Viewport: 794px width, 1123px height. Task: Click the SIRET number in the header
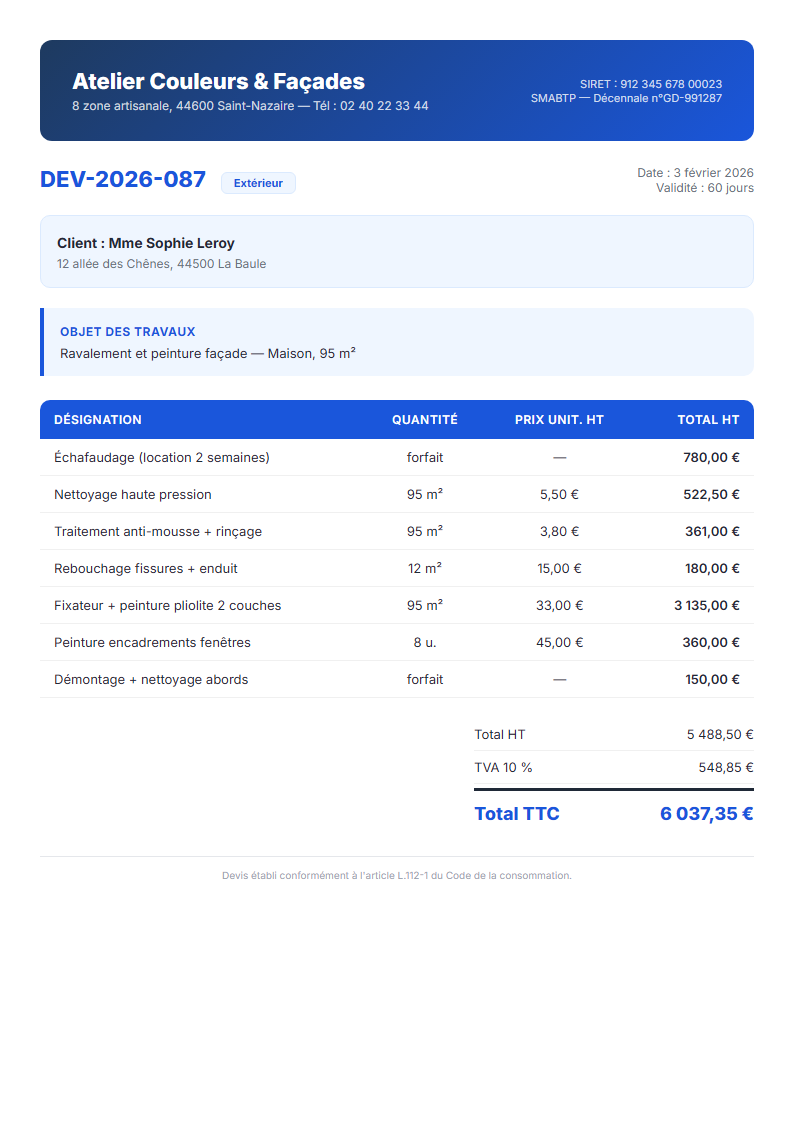pos(650,84)
